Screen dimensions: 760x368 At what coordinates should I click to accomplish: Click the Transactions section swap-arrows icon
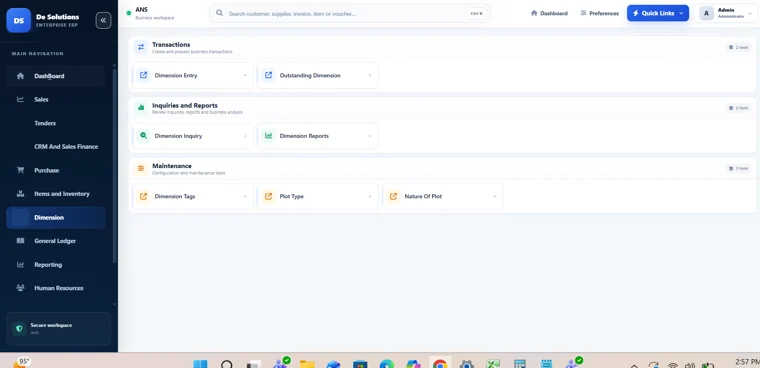click(141, 47)
